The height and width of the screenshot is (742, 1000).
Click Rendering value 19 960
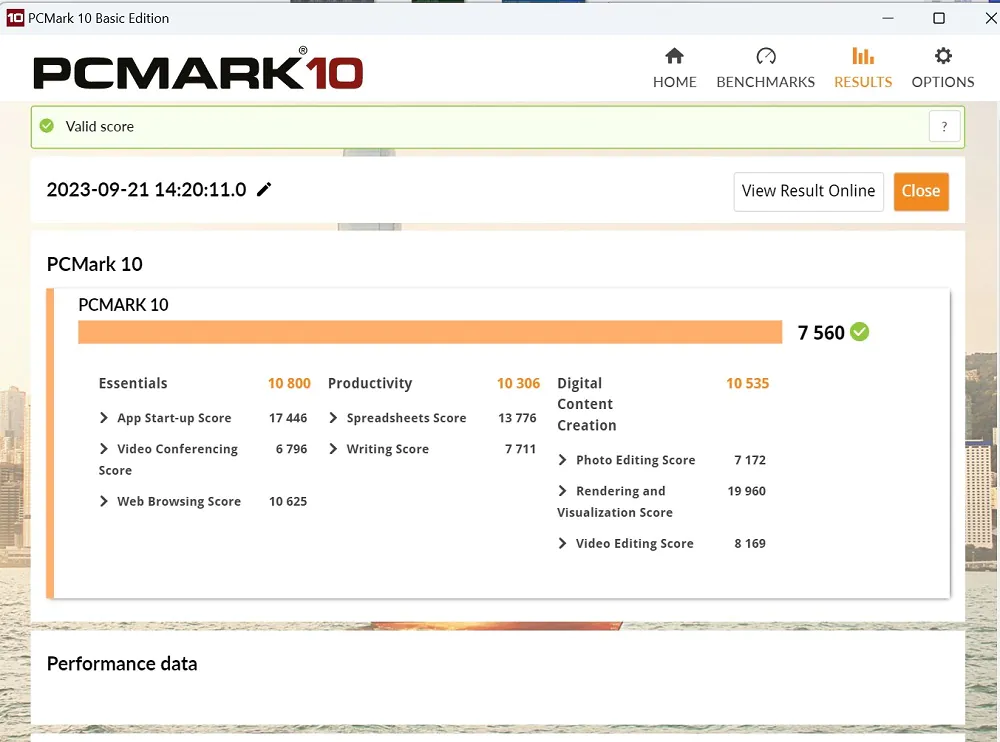point(747,491)
